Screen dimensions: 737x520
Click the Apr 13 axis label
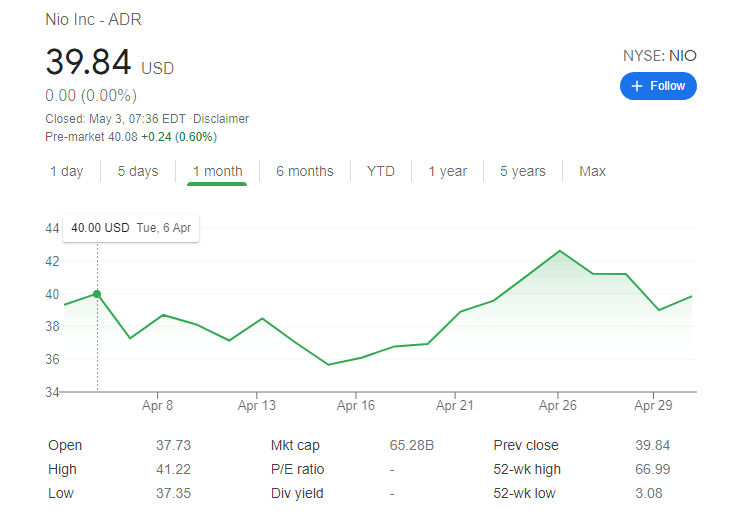point(257,405)
